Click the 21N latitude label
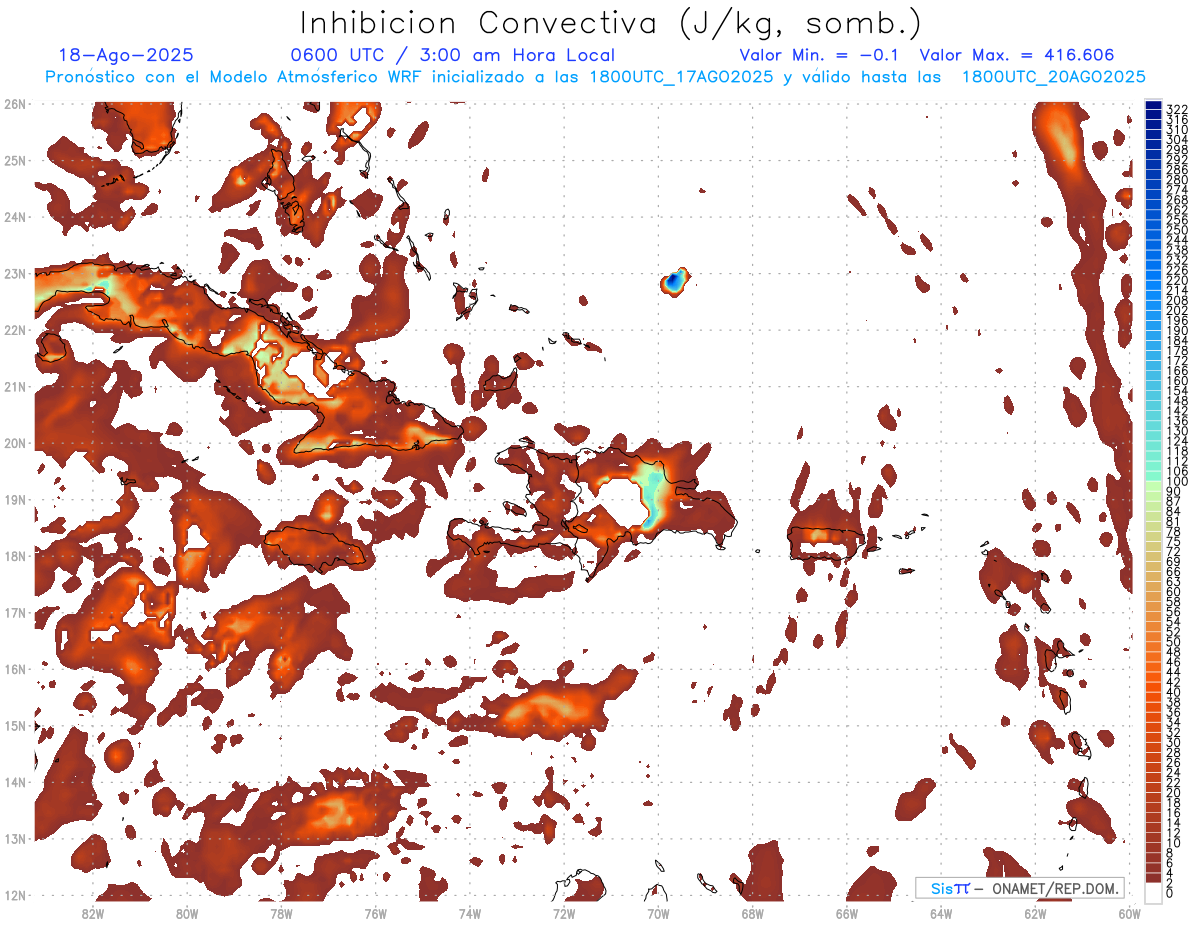The height and width of the screenshot is (927, 1200). (x=15, y=386)
